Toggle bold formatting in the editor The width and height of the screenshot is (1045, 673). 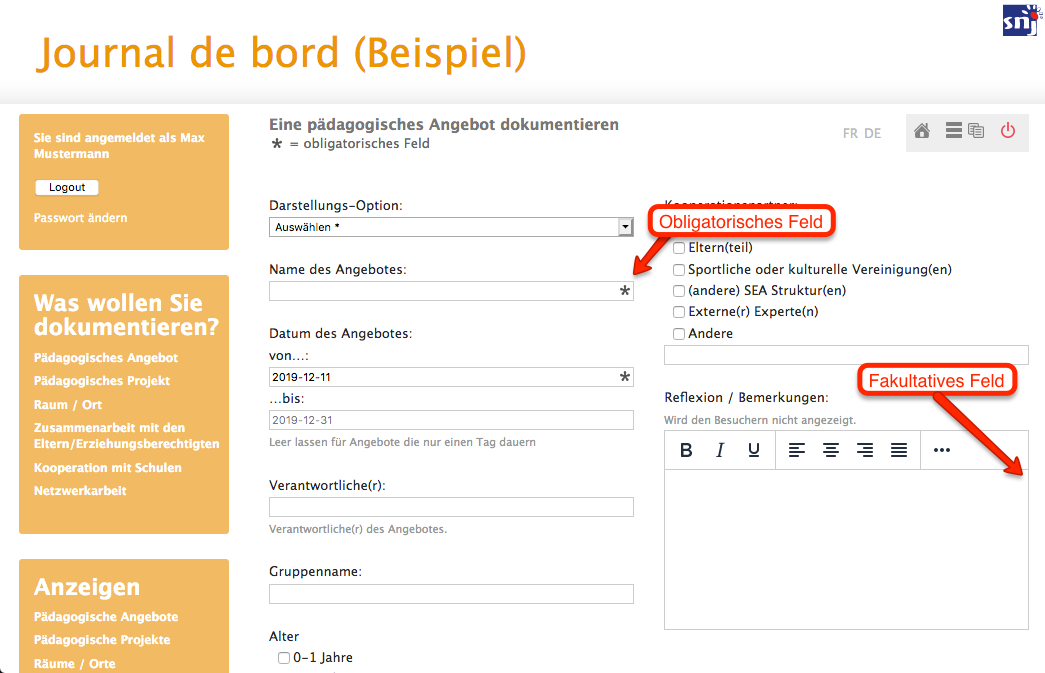[x=686, y=450]
